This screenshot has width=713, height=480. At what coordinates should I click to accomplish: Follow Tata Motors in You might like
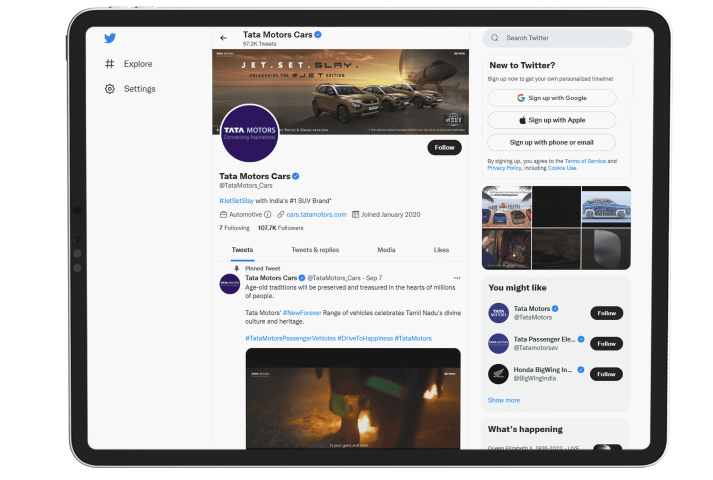click(x=607, y=313)
